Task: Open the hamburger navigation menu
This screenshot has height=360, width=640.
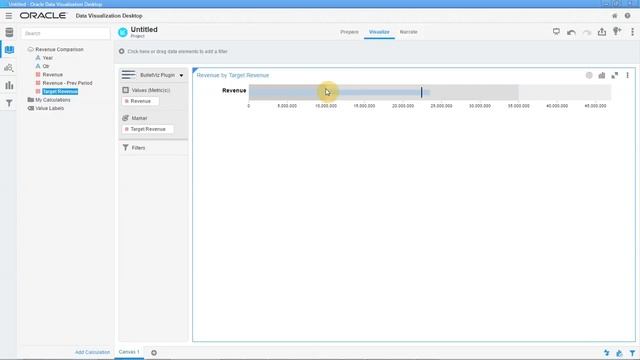Action: tap(9, 16)
